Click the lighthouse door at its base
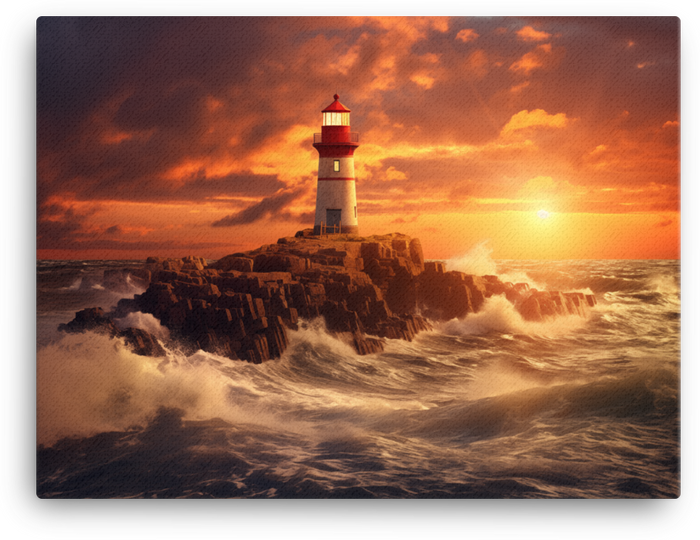Image resolution: width=700 pixels, height=540 pixels. pyautogui.click(x=333, y=218)
